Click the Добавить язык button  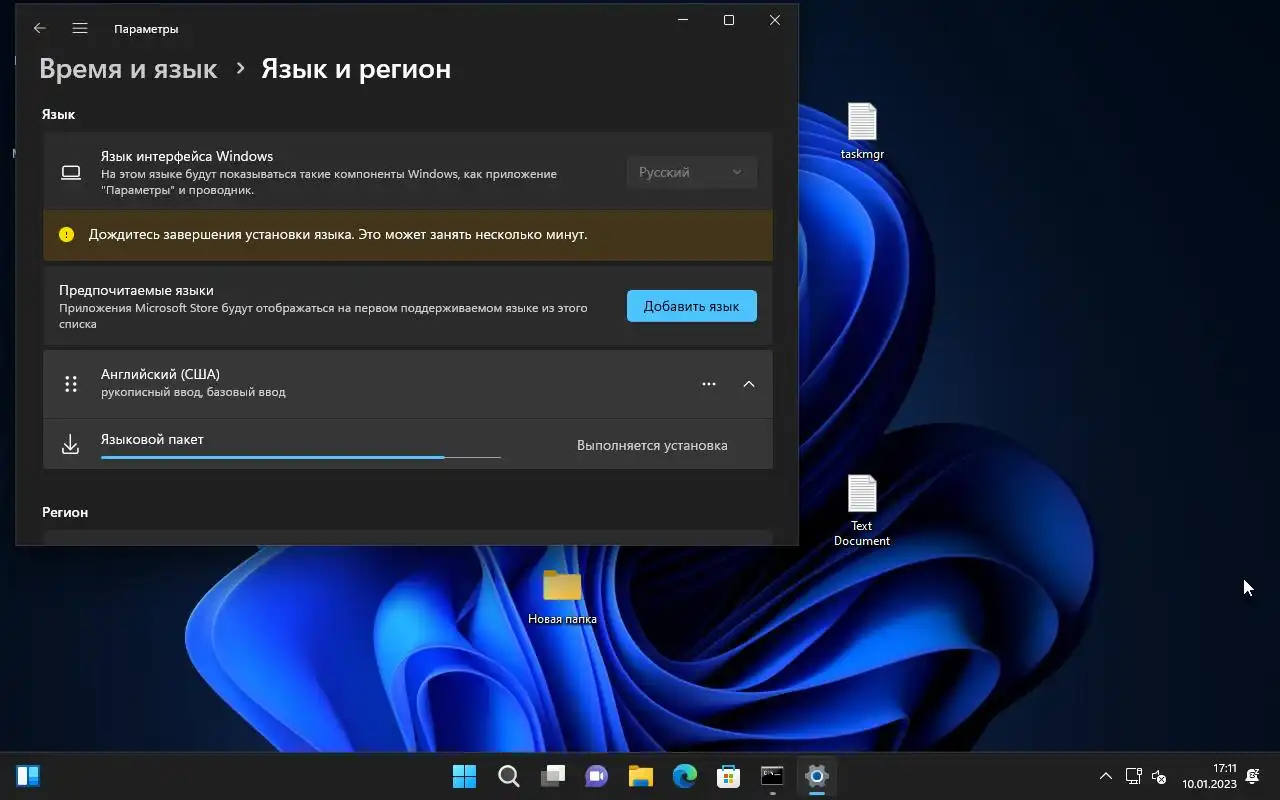point(692,306)
